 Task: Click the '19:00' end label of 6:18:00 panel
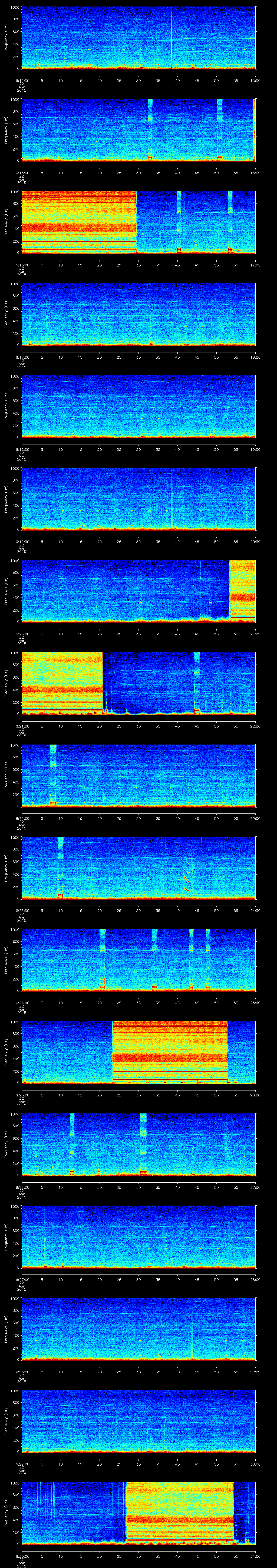click(255, 449)
